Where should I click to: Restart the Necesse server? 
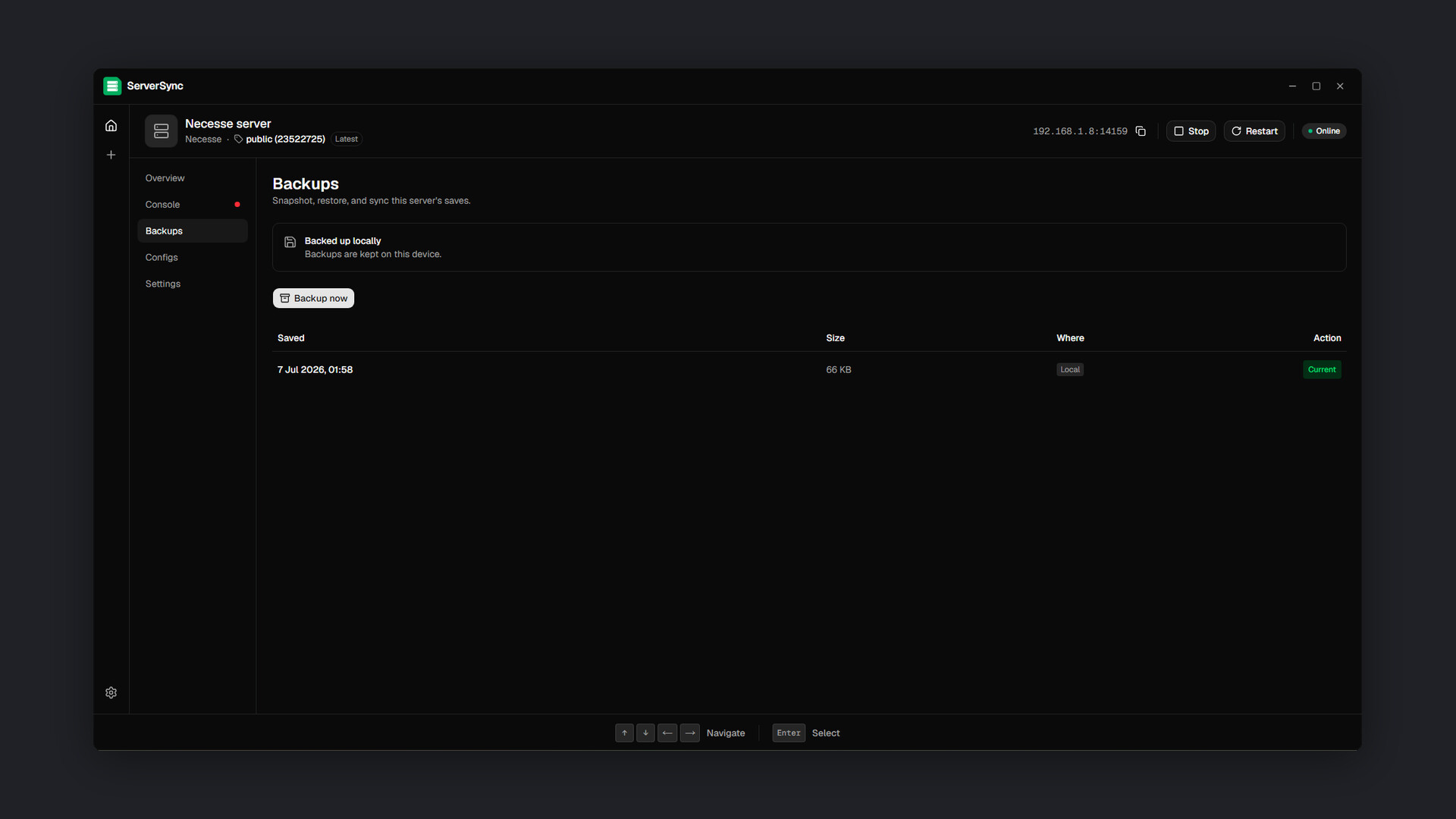point(1254,131)
